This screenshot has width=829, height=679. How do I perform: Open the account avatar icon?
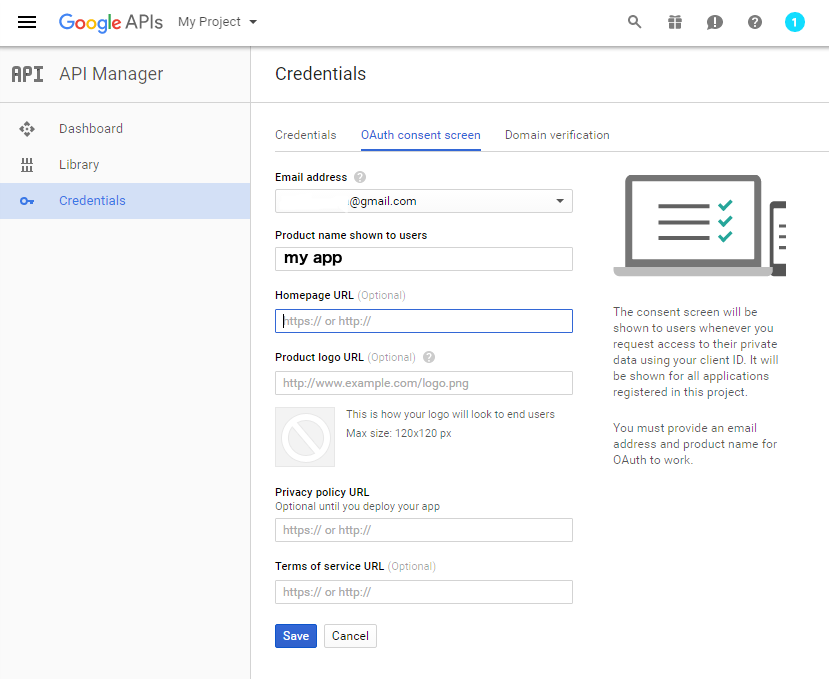[794, 22]
